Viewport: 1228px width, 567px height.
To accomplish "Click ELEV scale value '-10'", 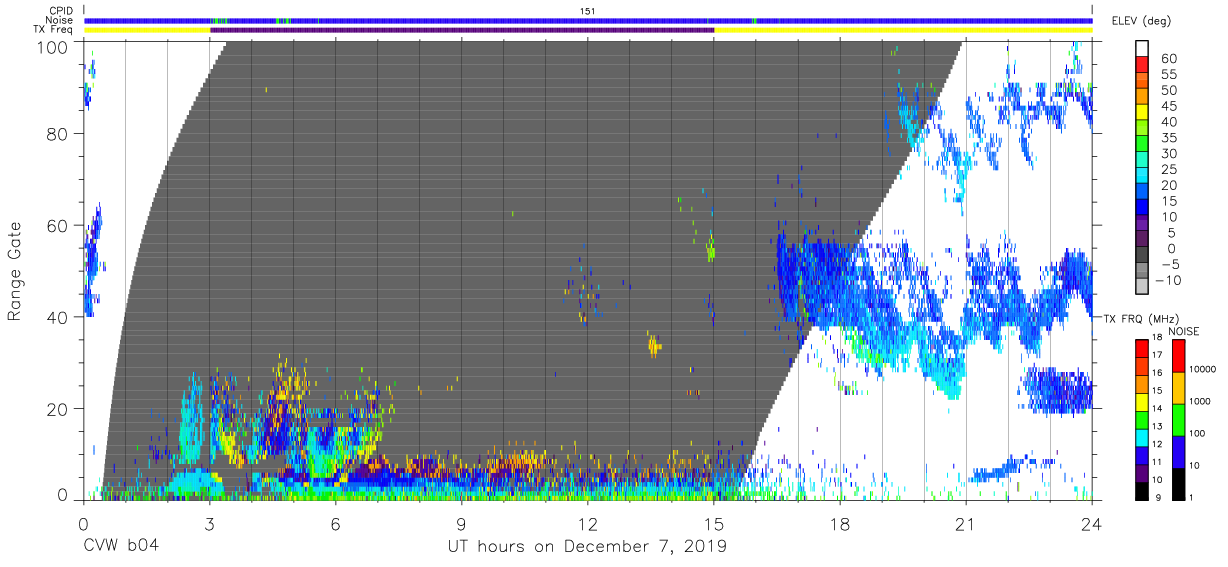I will [1167, 281].
